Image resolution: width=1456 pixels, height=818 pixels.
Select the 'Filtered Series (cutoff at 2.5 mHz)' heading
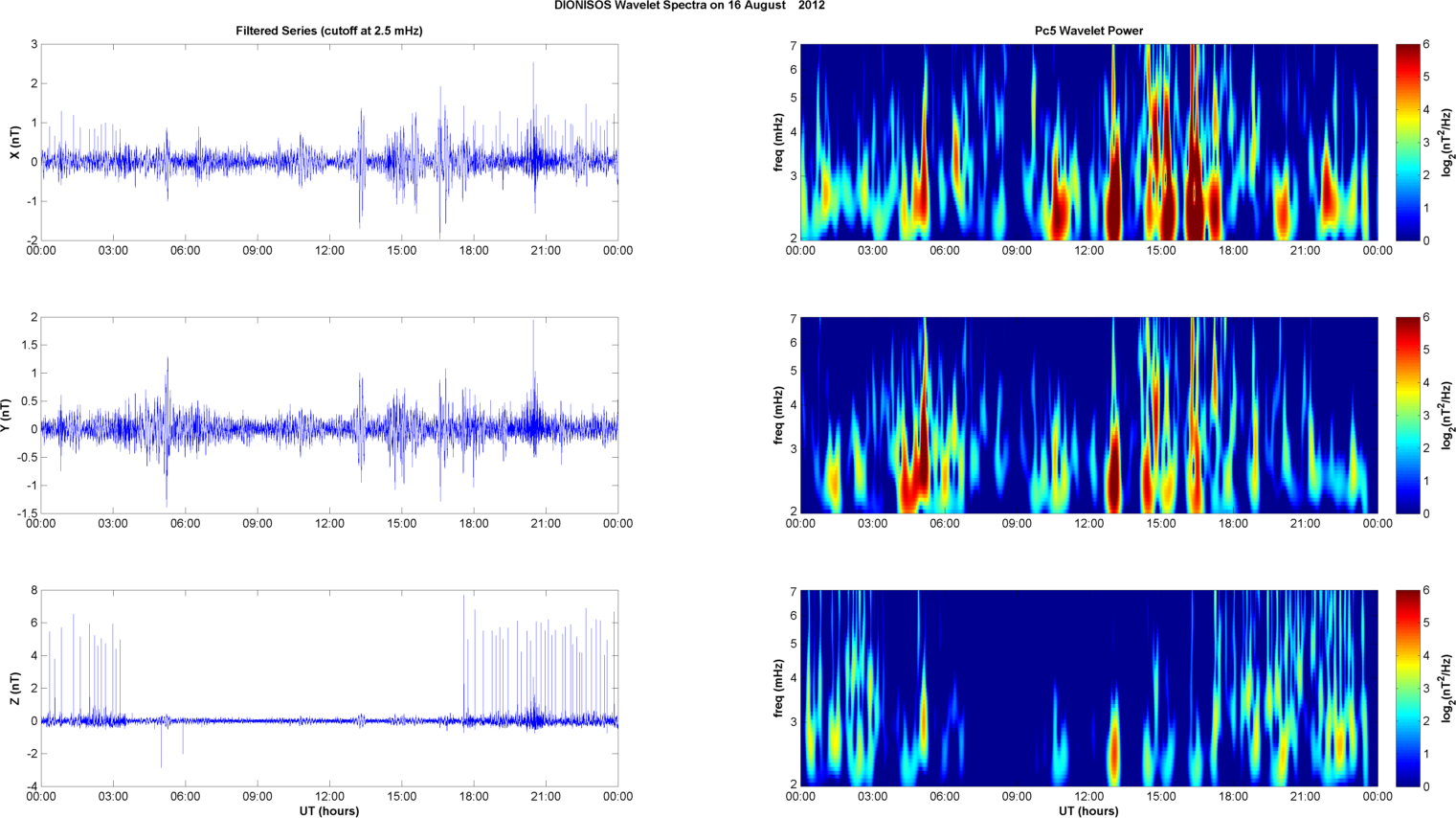click(329, 31)
